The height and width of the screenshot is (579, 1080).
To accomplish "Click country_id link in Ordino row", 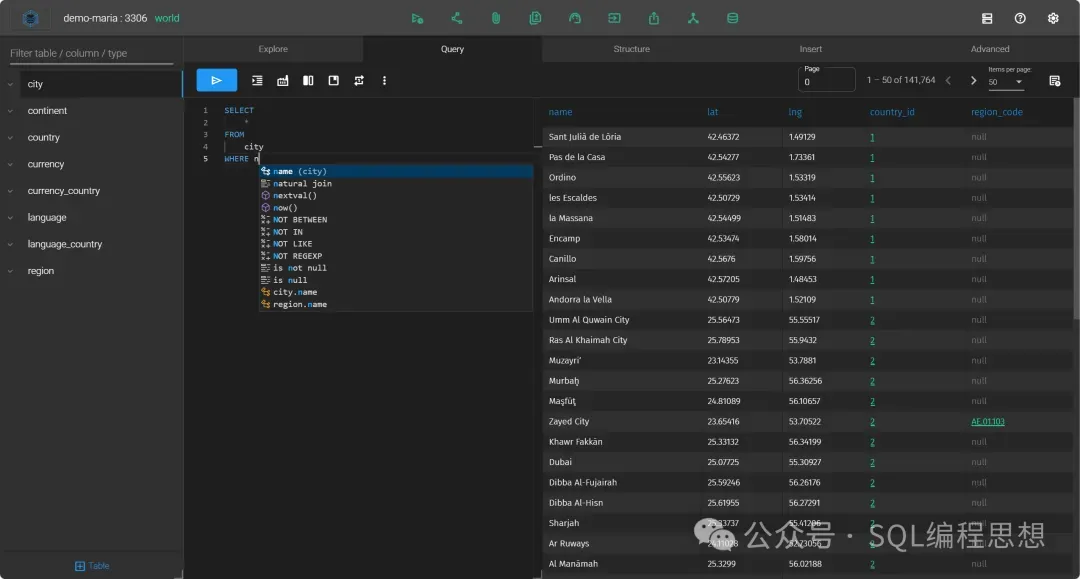I will point(872,178).
